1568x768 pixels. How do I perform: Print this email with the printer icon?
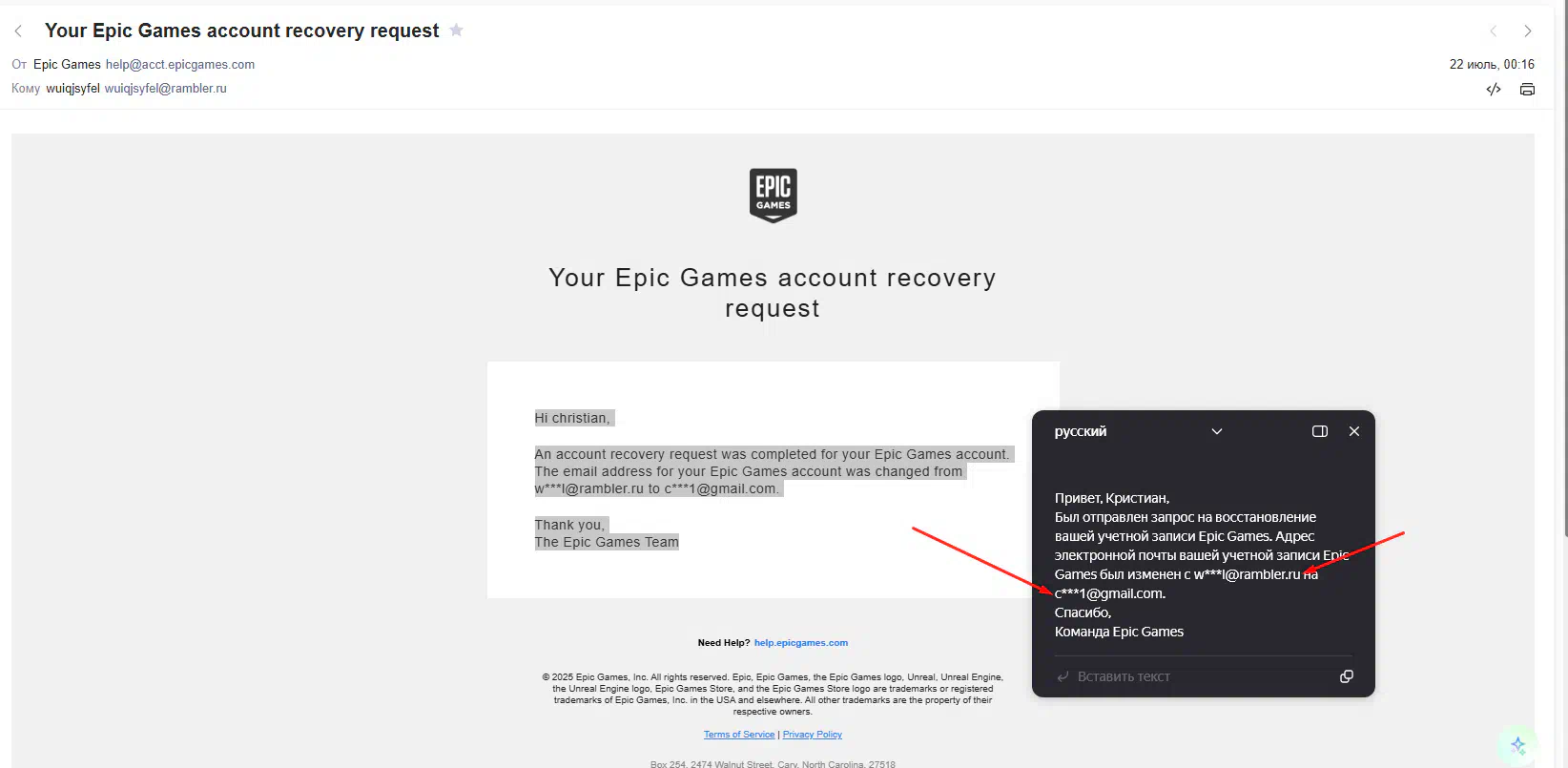(x=1527, y=89)
